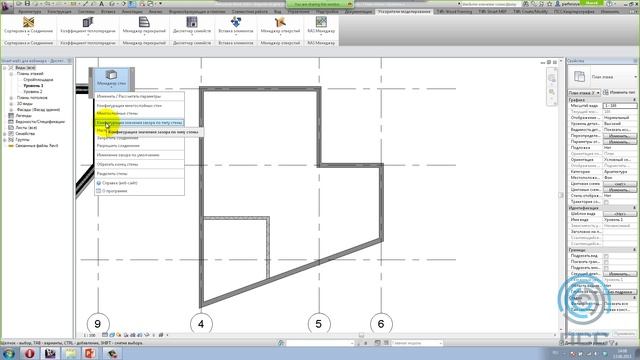640x360 pixels.
Task: Expand the Группы tree node
Action: [x=5, y=140]
